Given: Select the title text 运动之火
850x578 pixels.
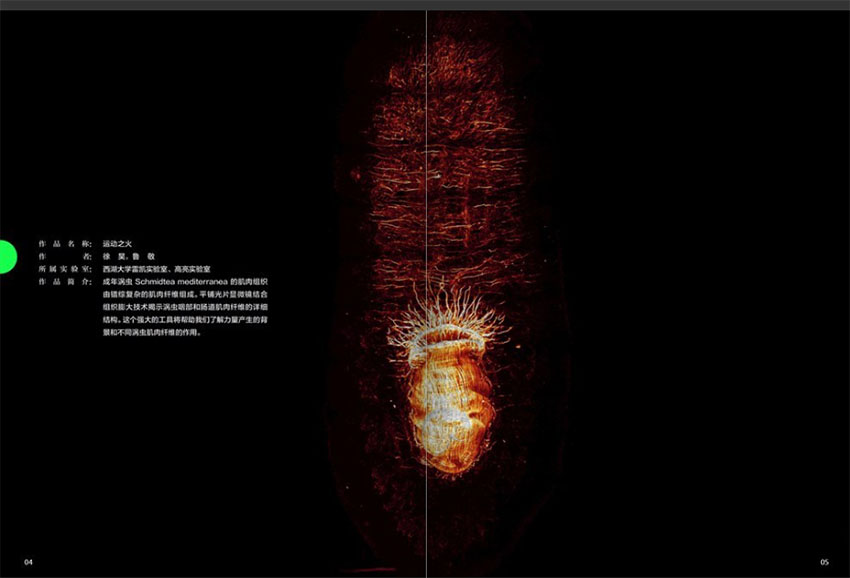Looking at the screenshot, I should point(117,244).
